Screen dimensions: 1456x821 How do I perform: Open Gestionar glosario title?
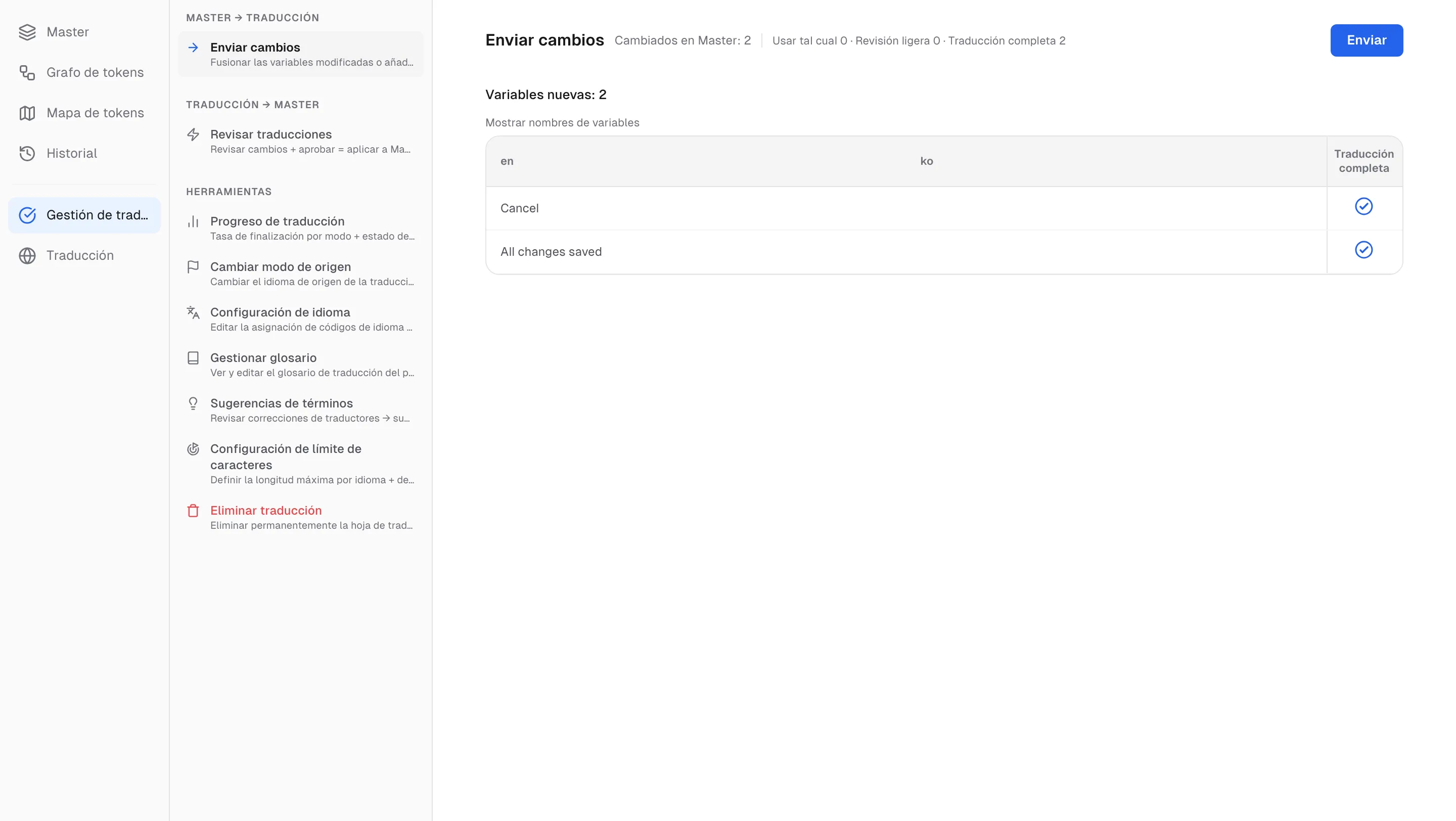263,358
